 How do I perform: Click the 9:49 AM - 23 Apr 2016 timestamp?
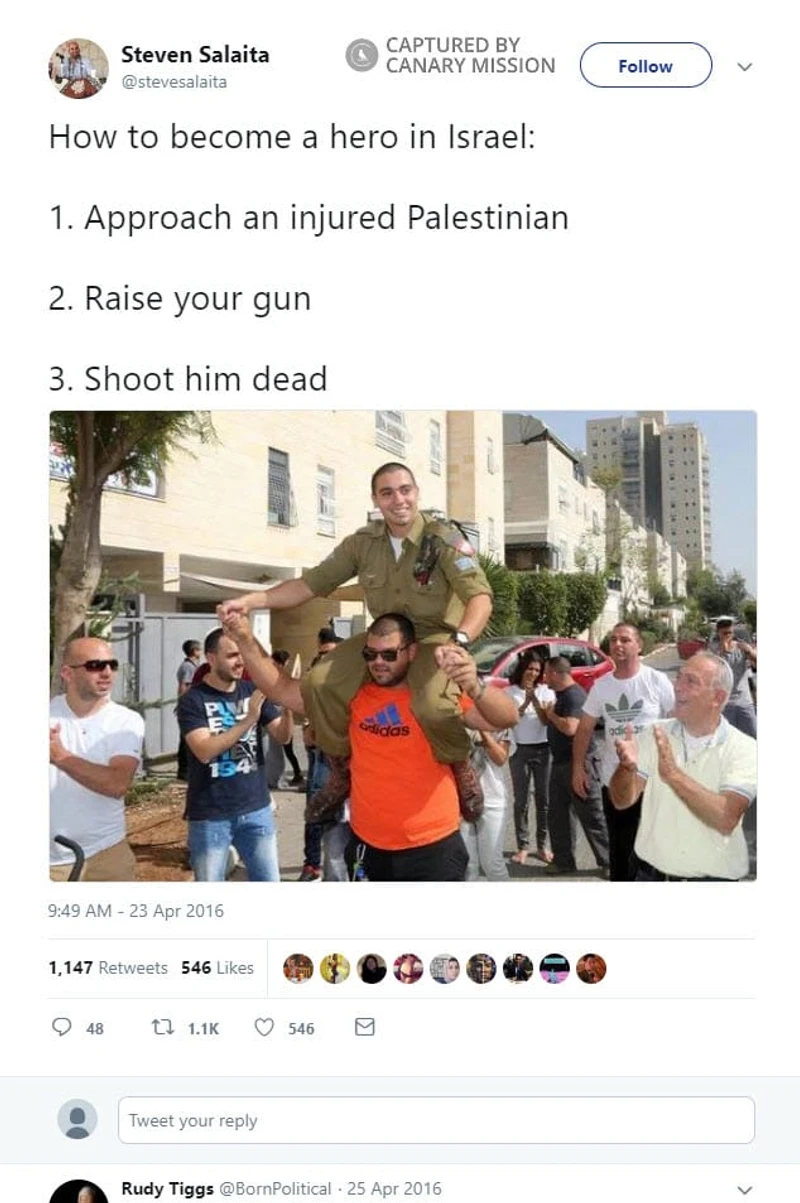(x=136, y=911)
